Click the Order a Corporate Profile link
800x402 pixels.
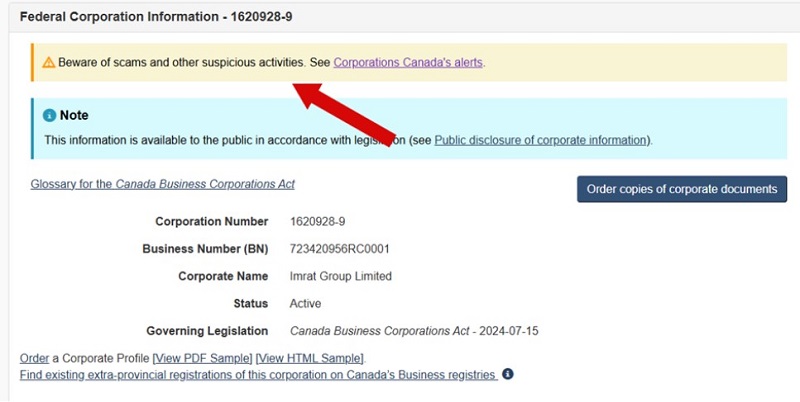34,358
